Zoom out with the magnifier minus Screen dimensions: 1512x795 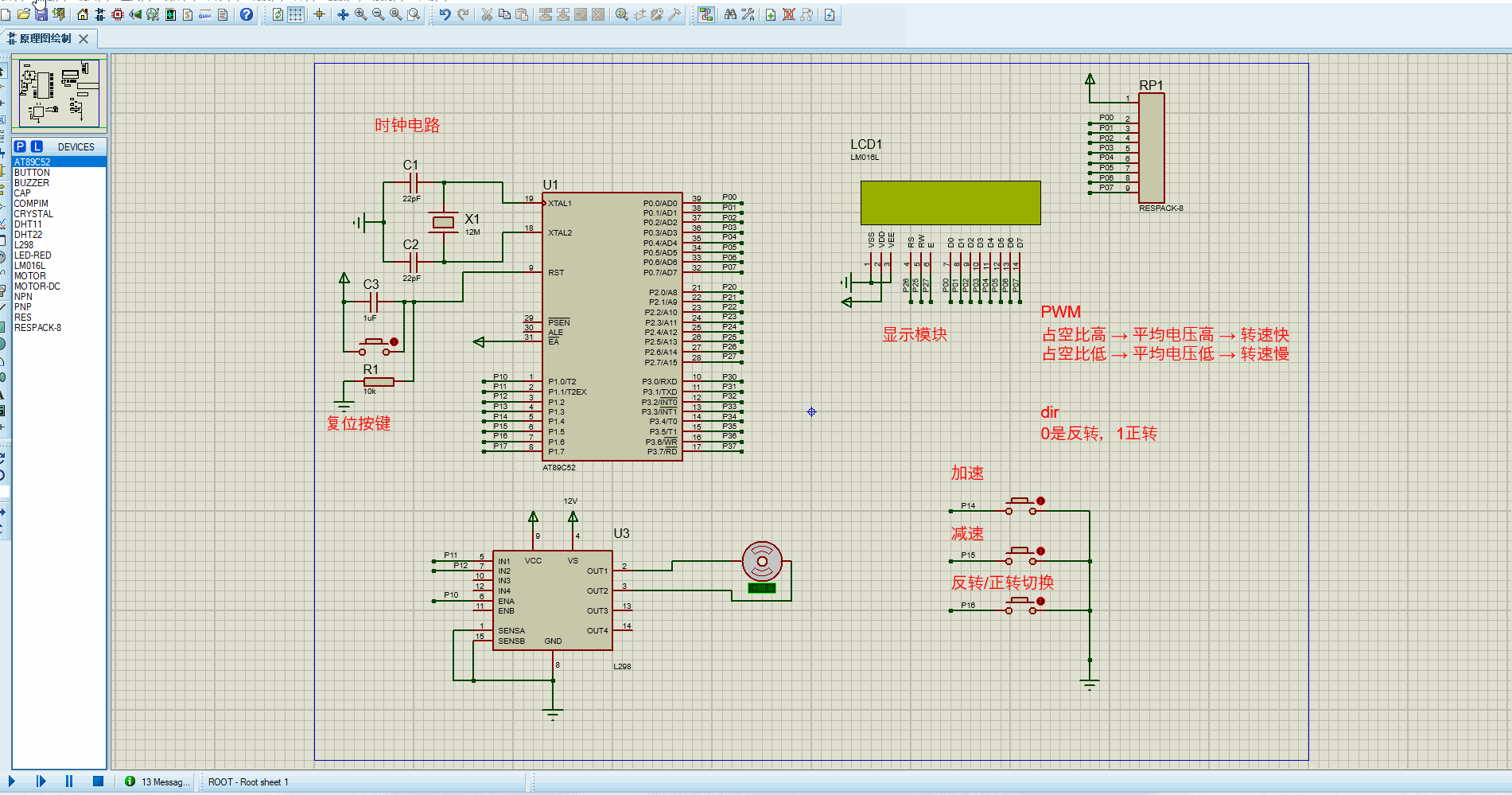click(378, 14)
